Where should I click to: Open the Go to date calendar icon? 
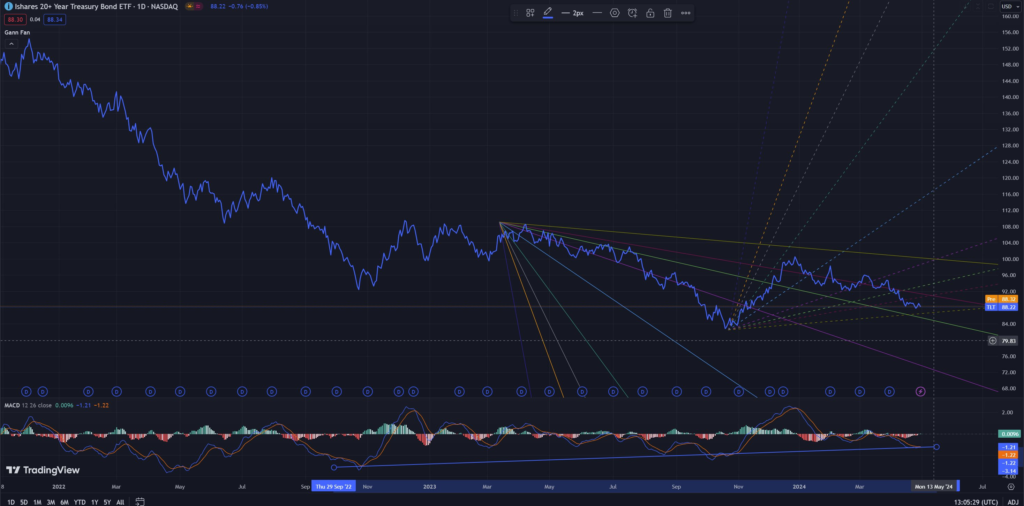(x=140, y=502)
